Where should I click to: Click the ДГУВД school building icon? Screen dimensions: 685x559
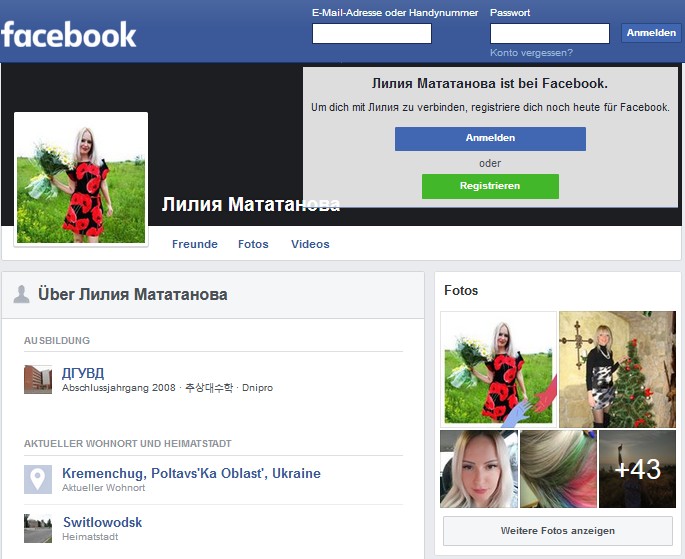(38, 380)
